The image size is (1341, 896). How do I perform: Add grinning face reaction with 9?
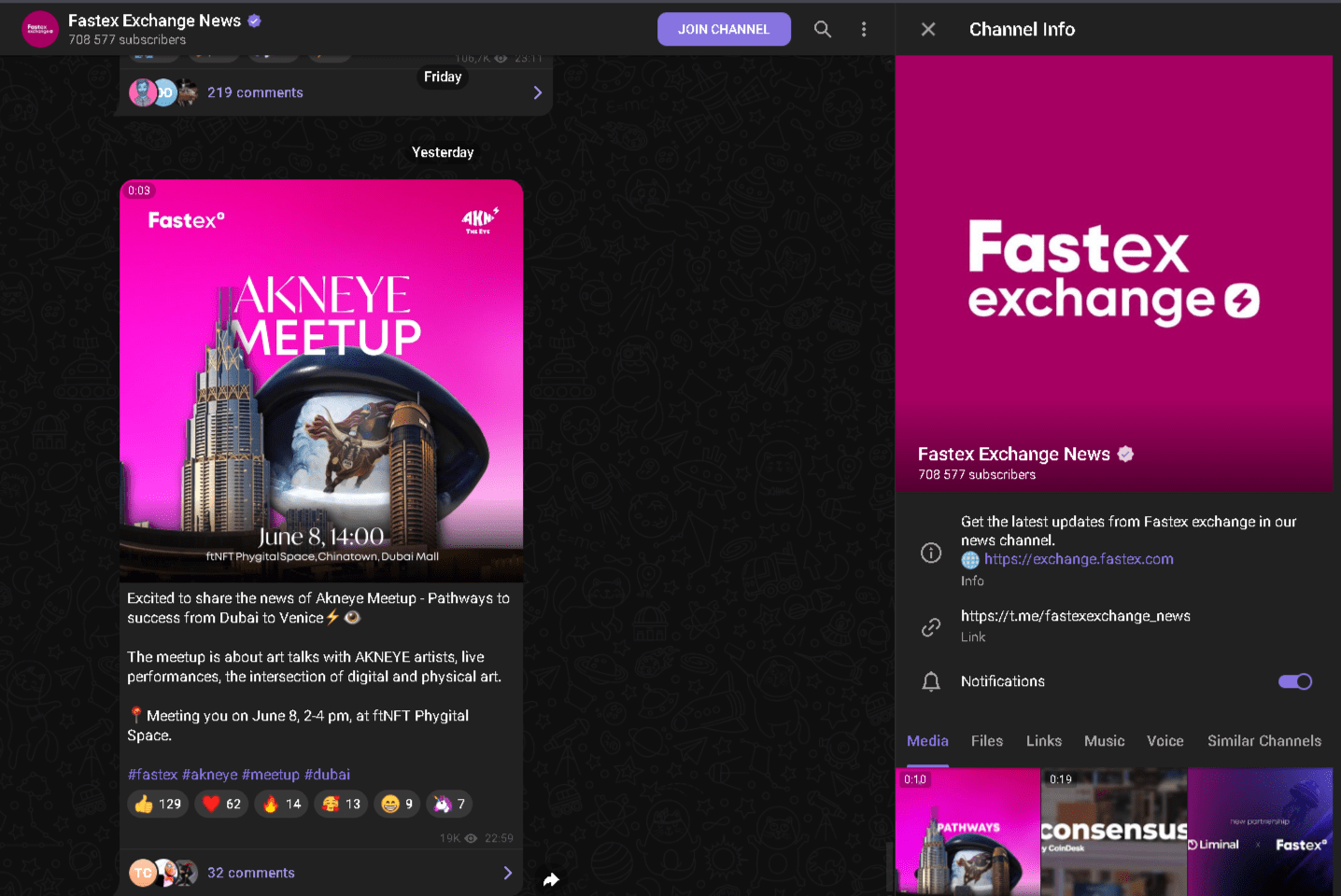coord(397,804)
